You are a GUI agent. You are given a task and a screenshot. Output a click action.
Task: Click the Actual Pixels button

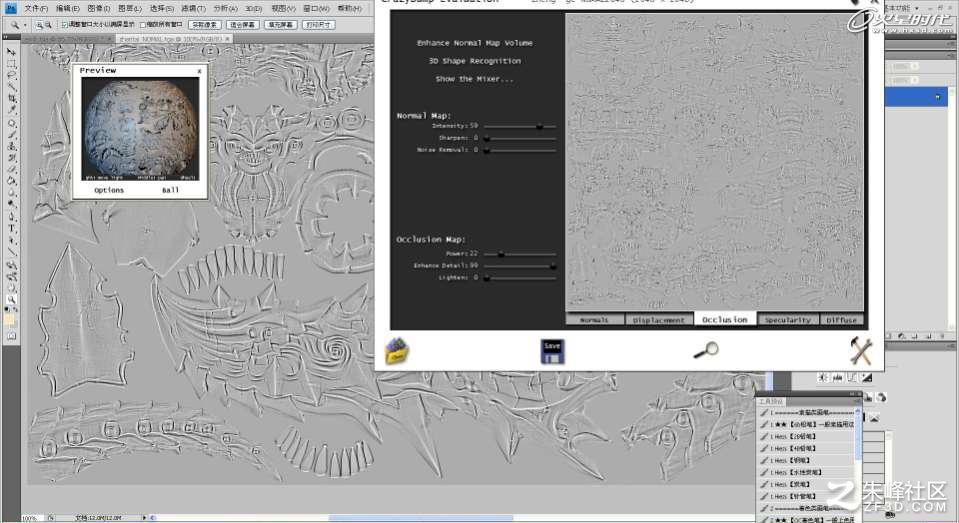tap(204, 25)
